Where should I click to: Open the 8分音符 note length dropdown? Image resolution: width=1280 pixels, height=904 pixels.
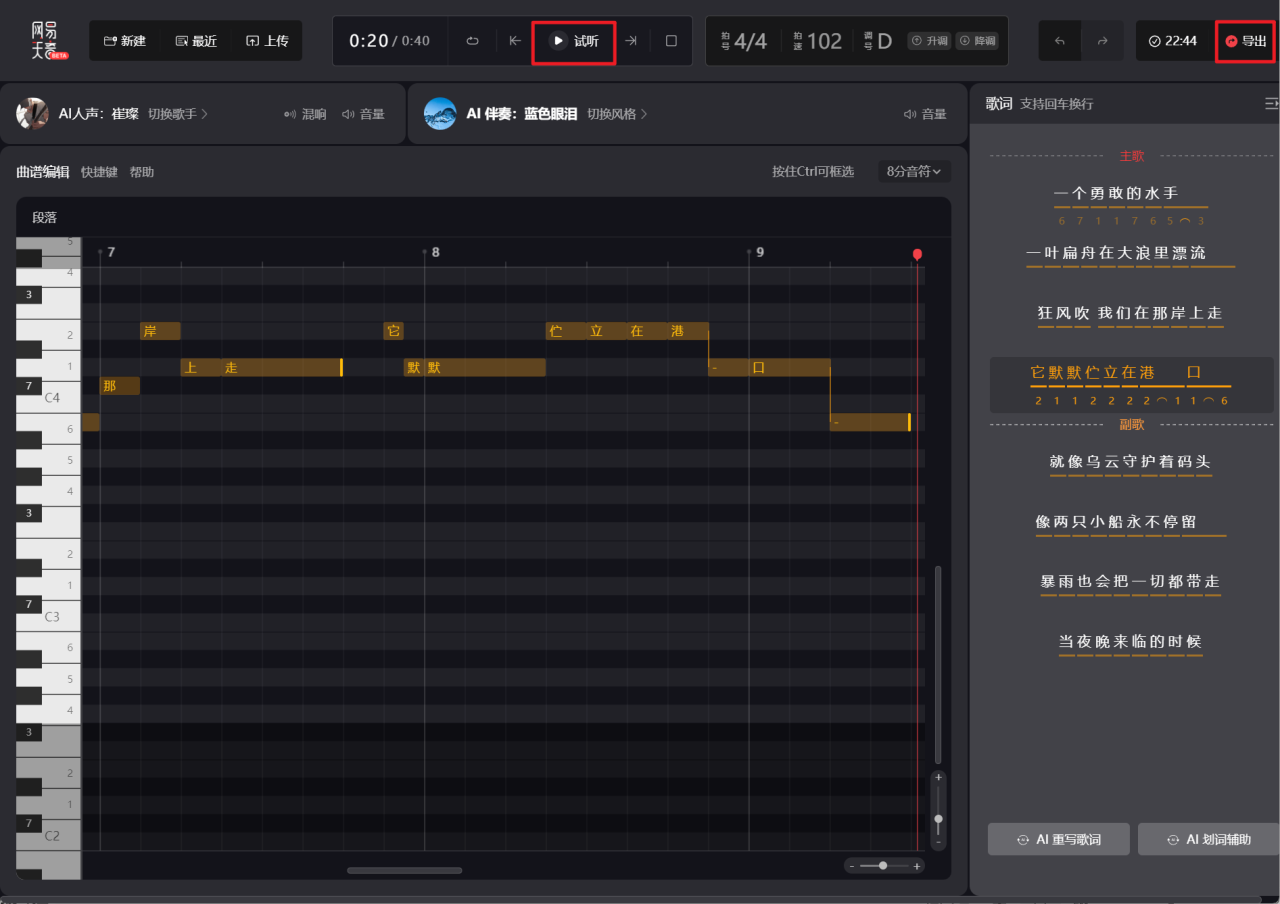[914, 172]
